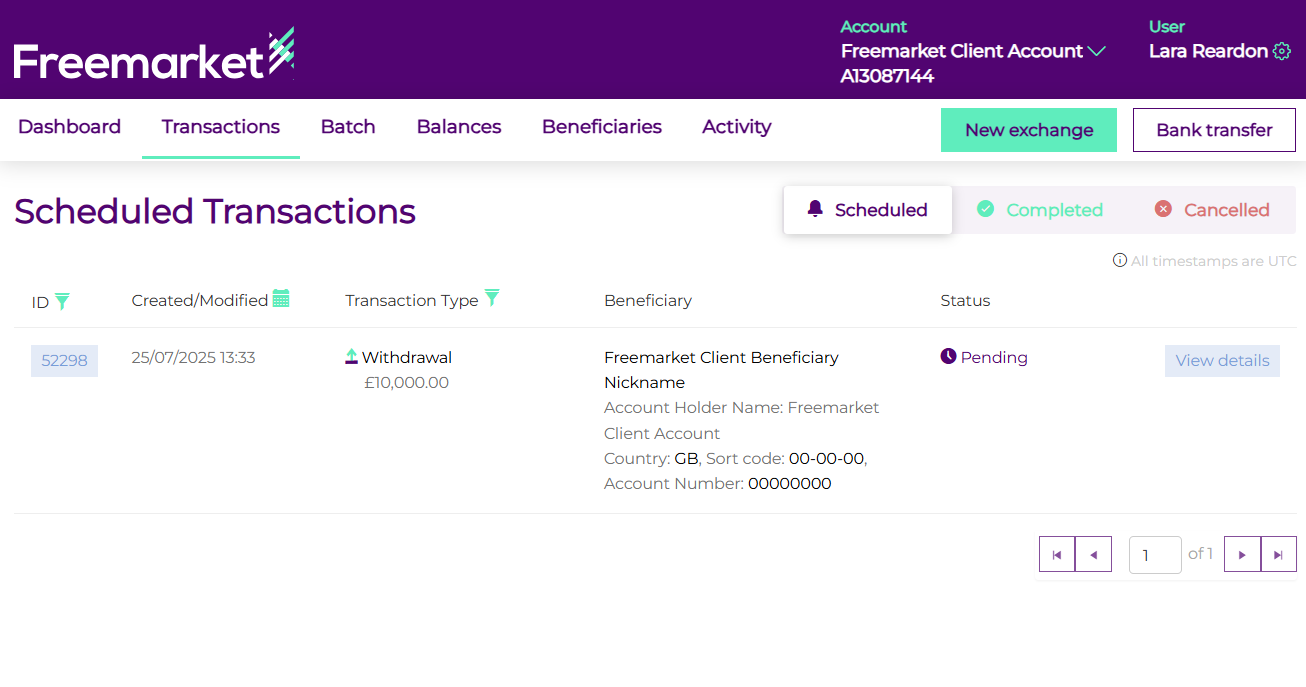Go to the first page
Image resolution: width=1306 pixels, height=687 pixels.
click(x=1057, y=555)
